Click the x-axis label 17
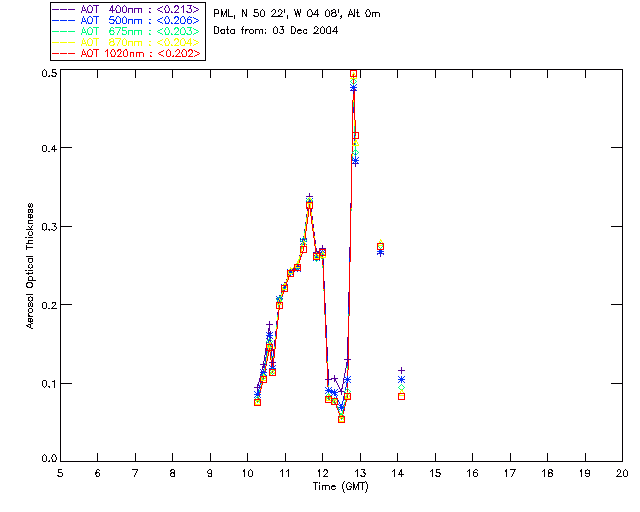The height and width of the screenshot is (512, 640). (510, 473)
